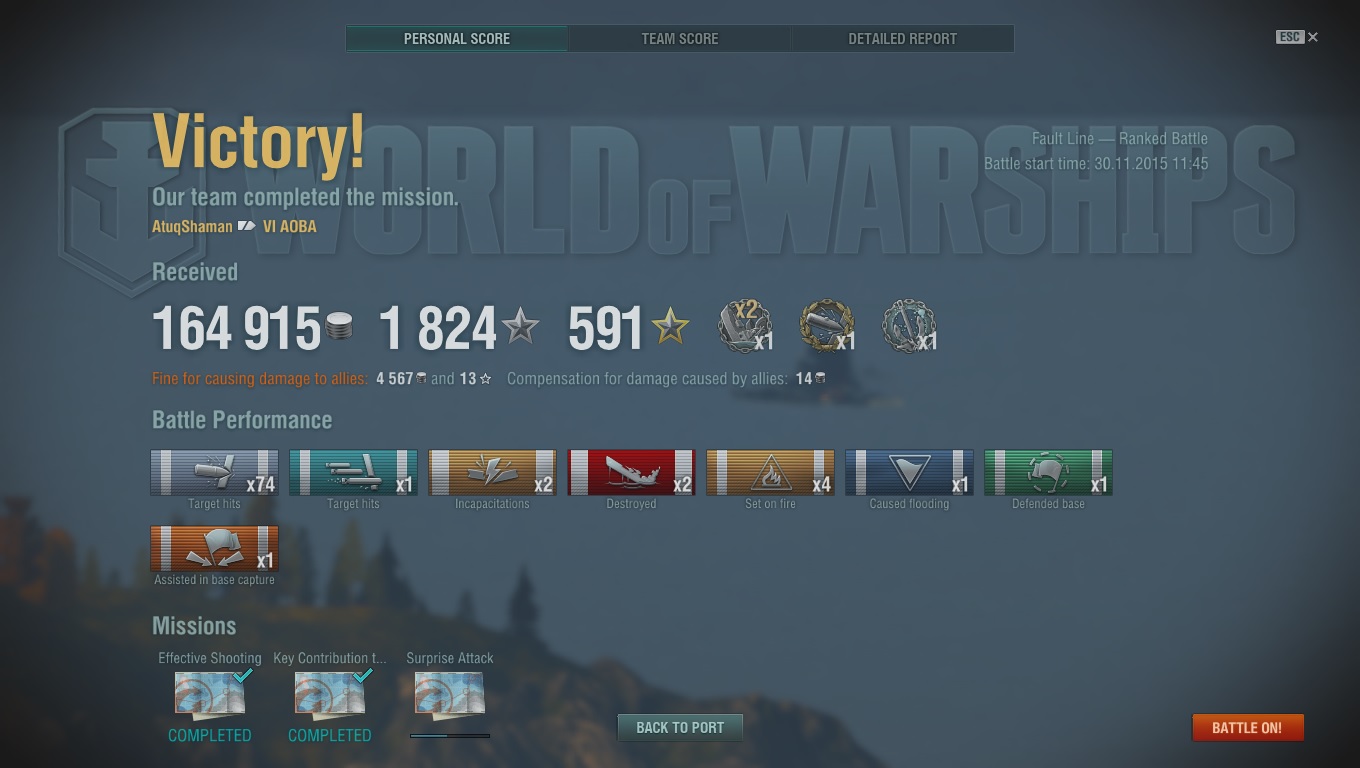Screen dimensions: 1360x768
Task: Click the Caused flooding ribbon
Action: tap(909, 472)
